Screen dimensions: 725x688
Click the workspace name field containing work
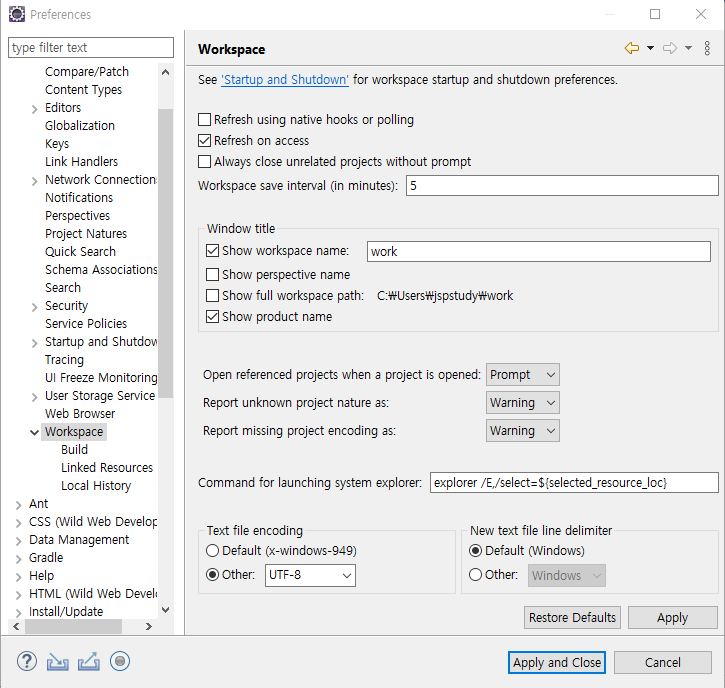539,252
